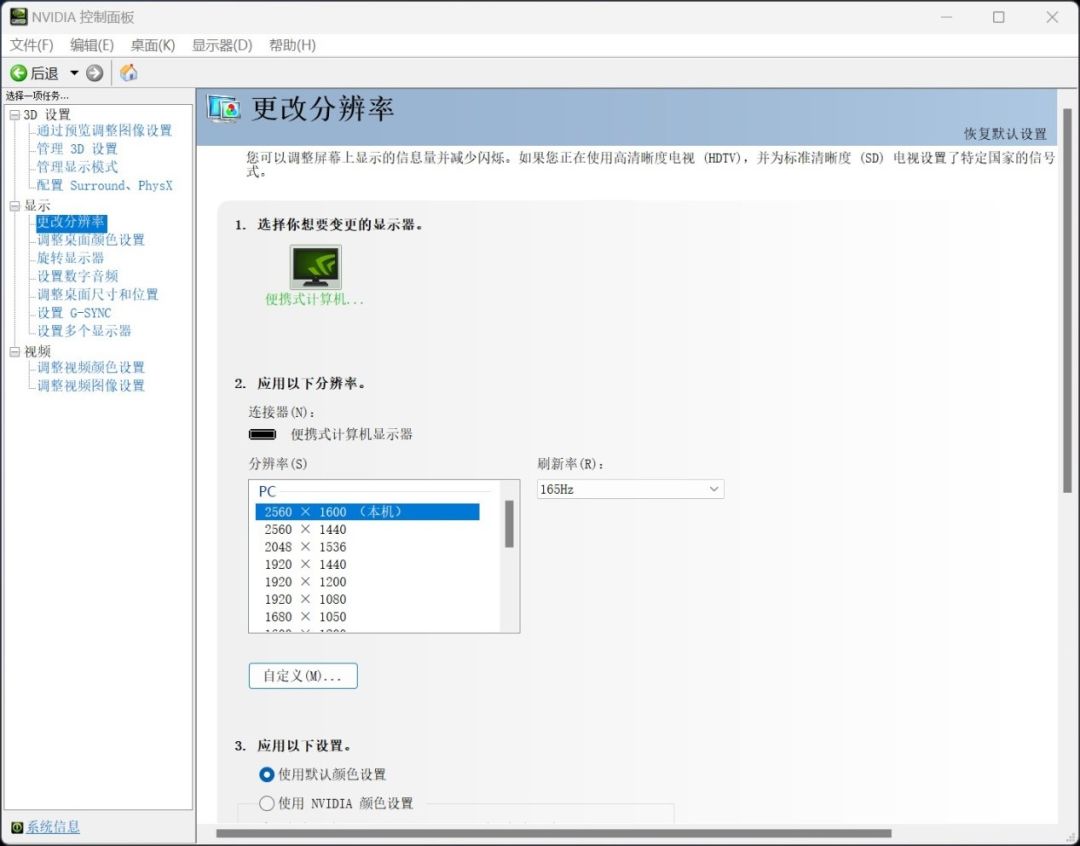The image size is (1080, 846).
Task: Select resolution 2560 × 1600 (本机)
Action: (x=367, y=512)
